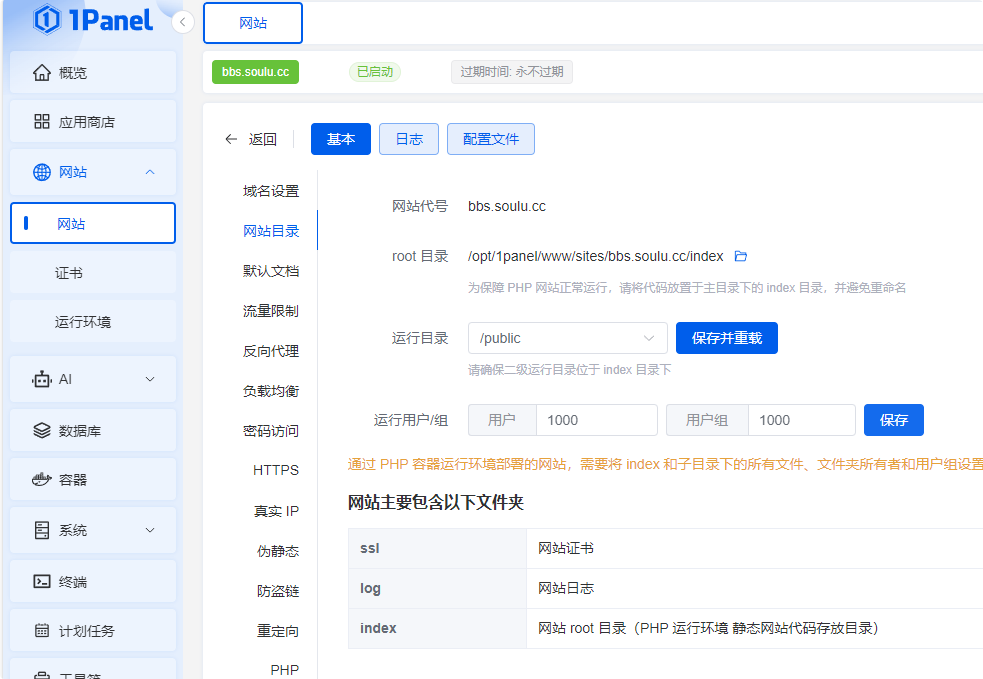
Task: Switch to the 配置文件 tab
Action: click(x=491, y=139)
